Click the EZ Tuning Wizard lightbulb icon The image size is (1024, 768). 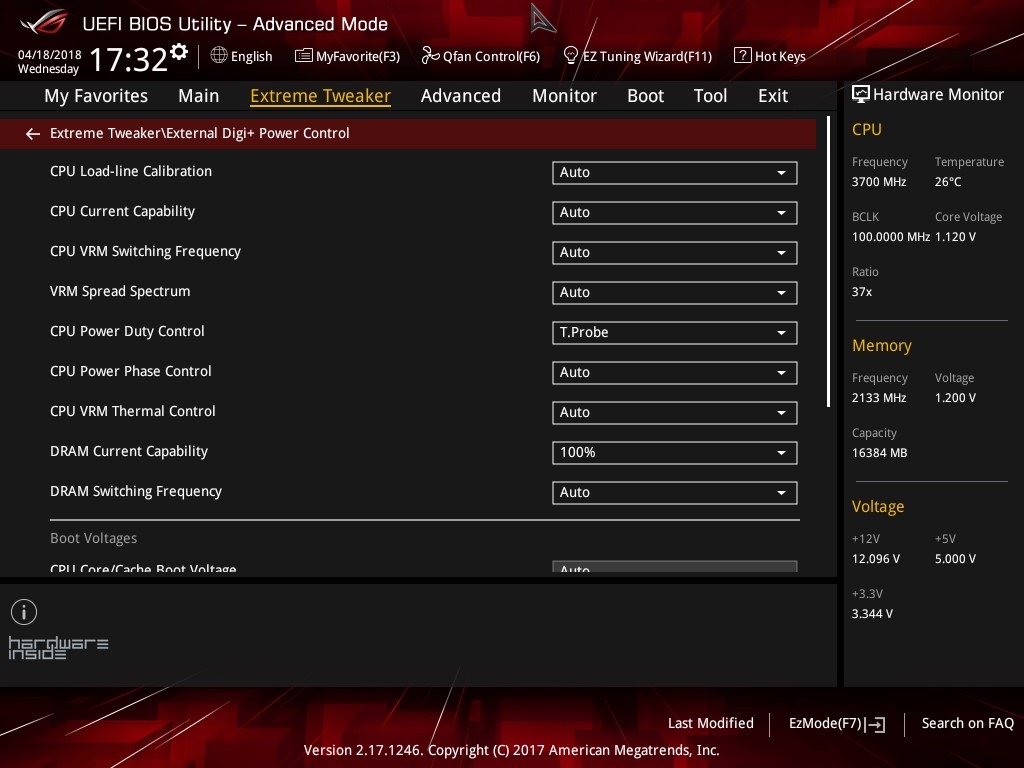570,56
